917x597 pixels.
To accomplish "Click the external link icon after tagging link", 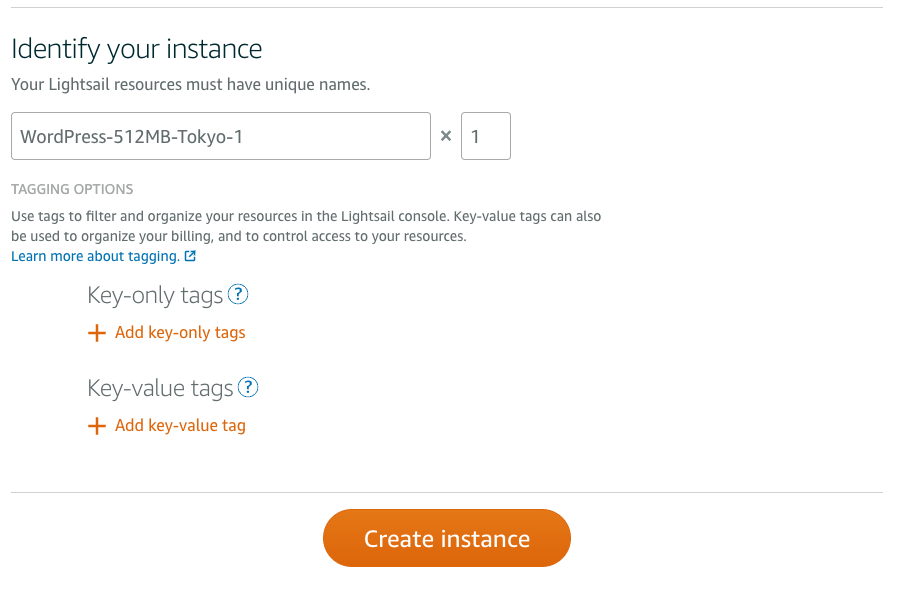I will pos(190,256).
